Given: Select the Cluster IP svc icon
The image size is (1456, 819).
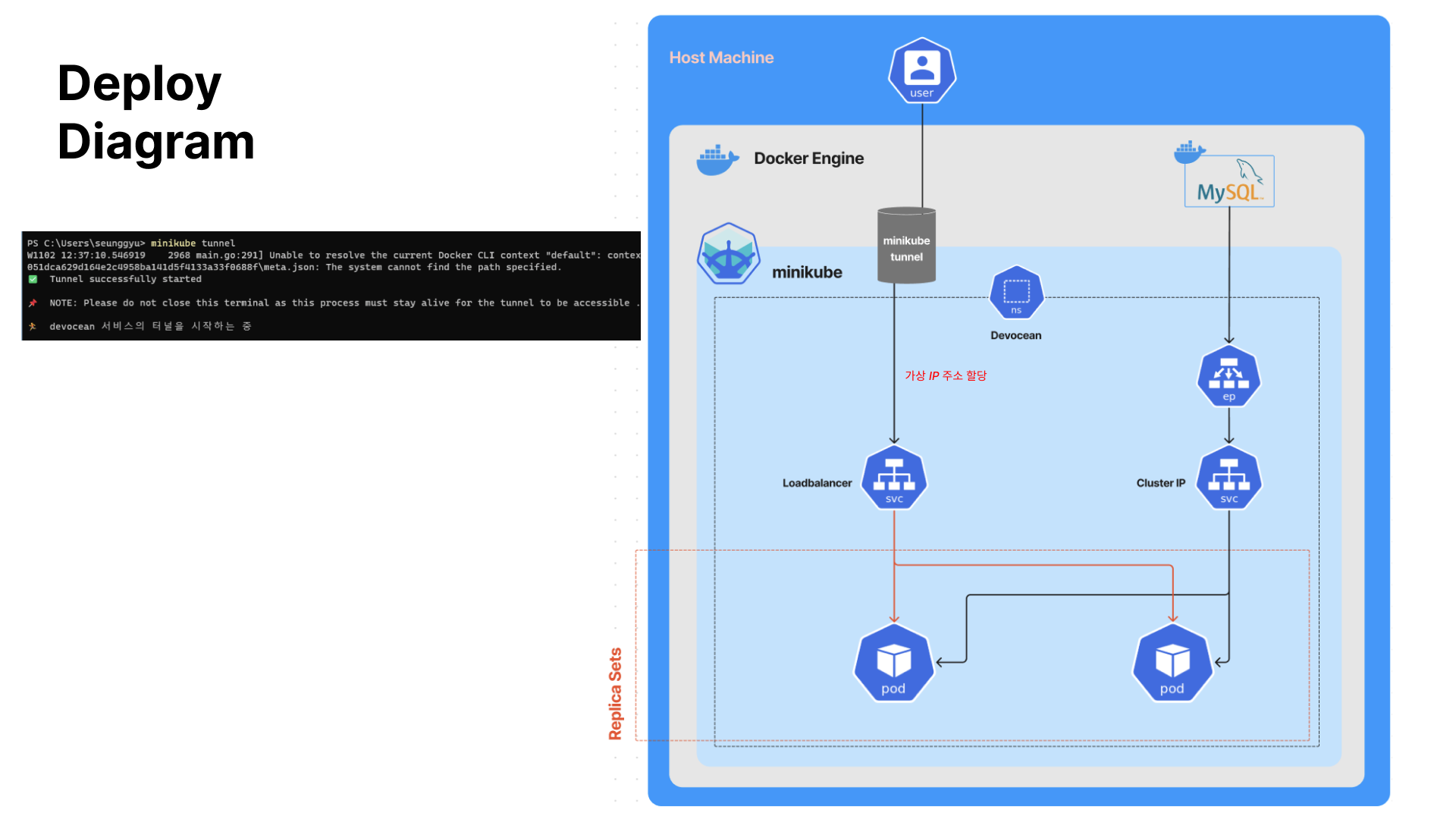Looking at the screenshot, I should tap(1228, 478).
